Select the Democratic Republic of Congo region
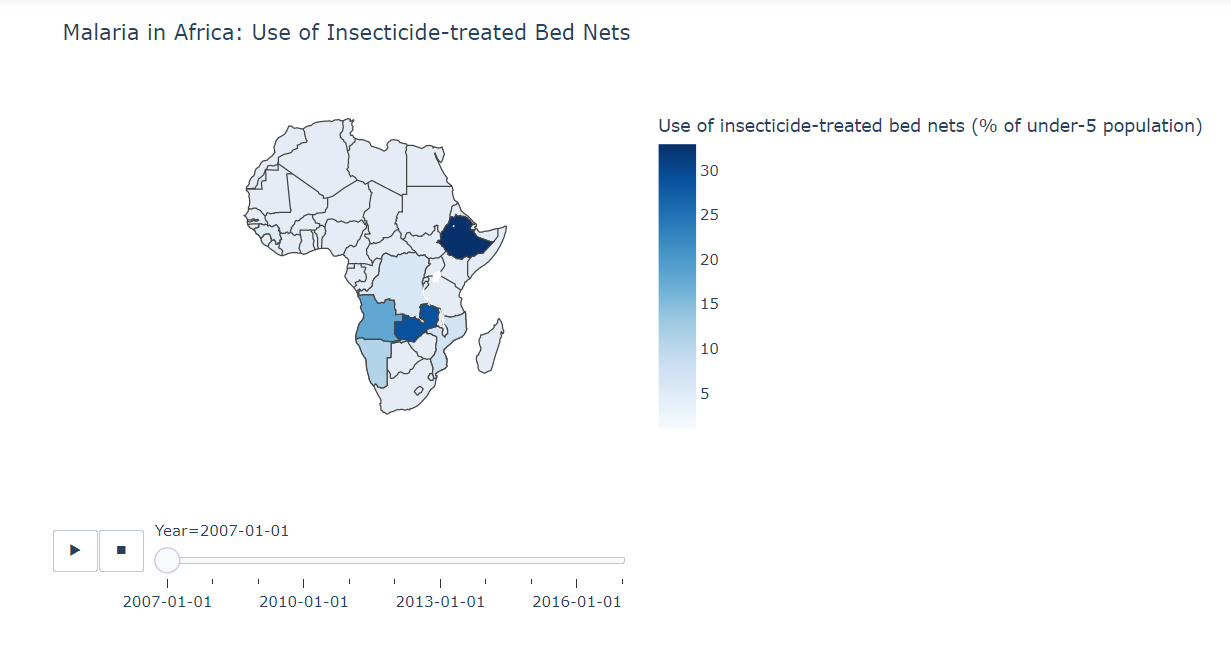 (x=398, y=282)
